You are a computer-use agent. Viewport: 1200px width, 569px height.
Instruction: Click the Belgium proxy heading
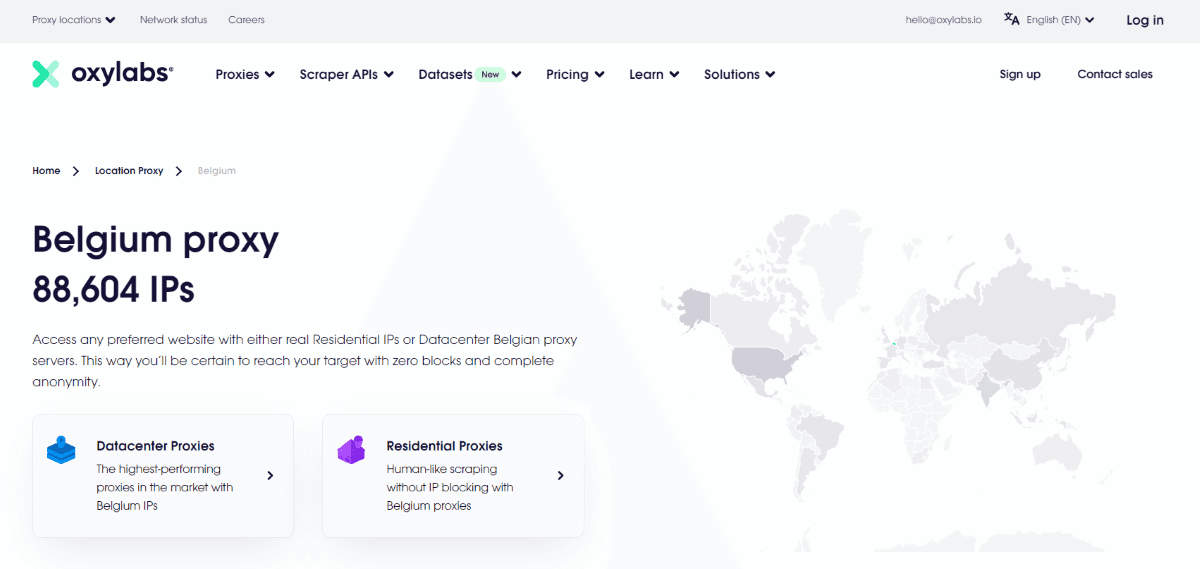(156, 240)
